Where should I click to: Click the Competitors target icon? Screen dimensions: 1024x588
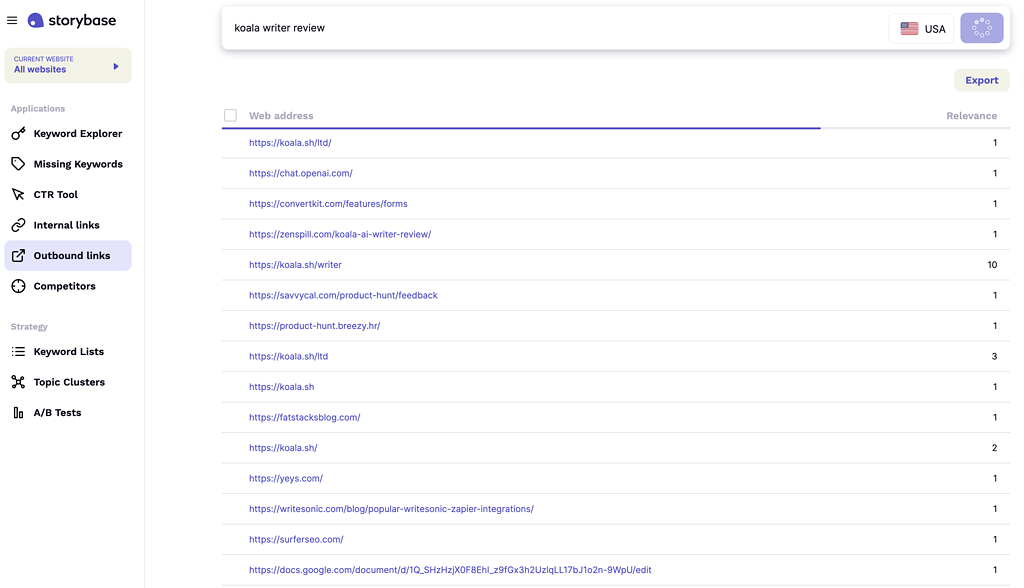pyautogui.click(x=18, y=286)
